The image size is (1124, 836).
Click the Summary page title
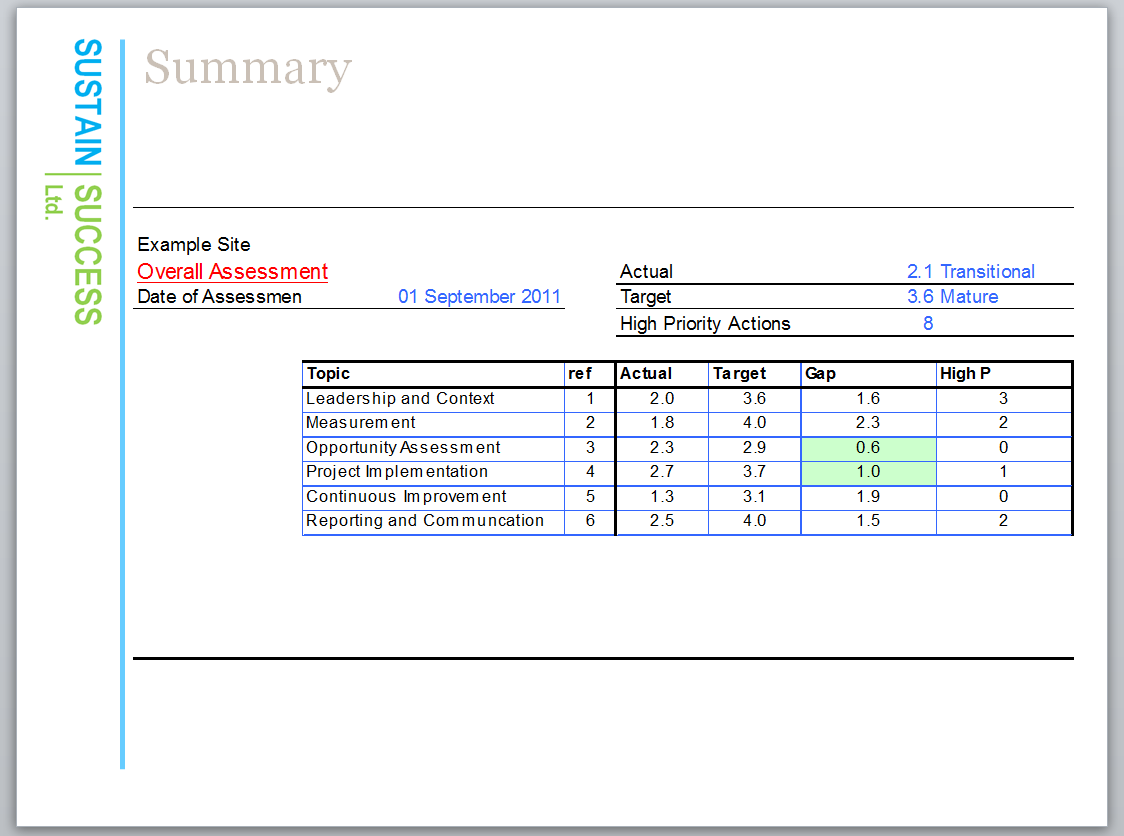pos(248,68)
